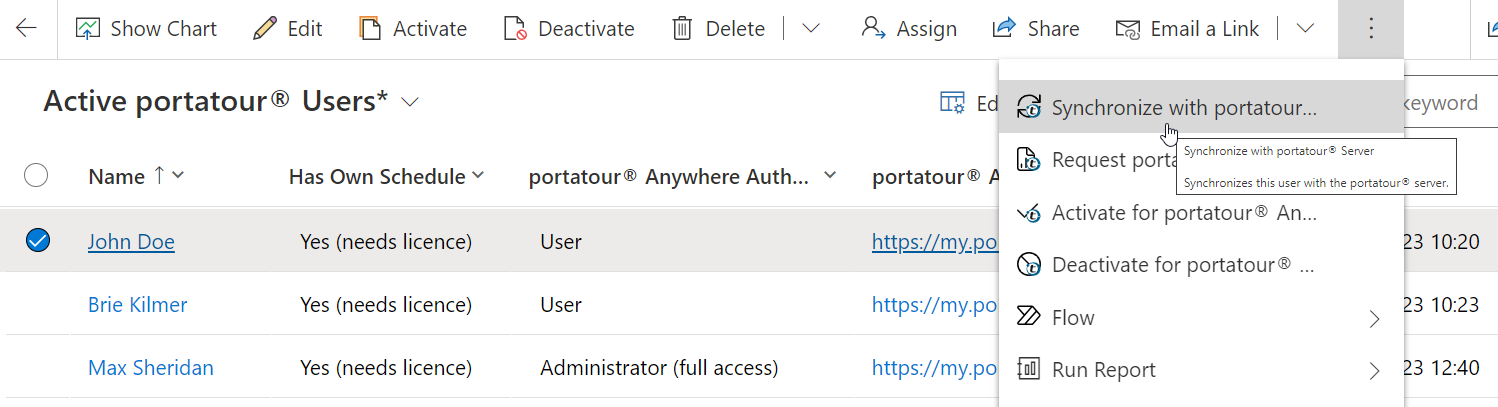Click the Show Chart icon
Screen dimensions: 1498x407
pos(88,29)
